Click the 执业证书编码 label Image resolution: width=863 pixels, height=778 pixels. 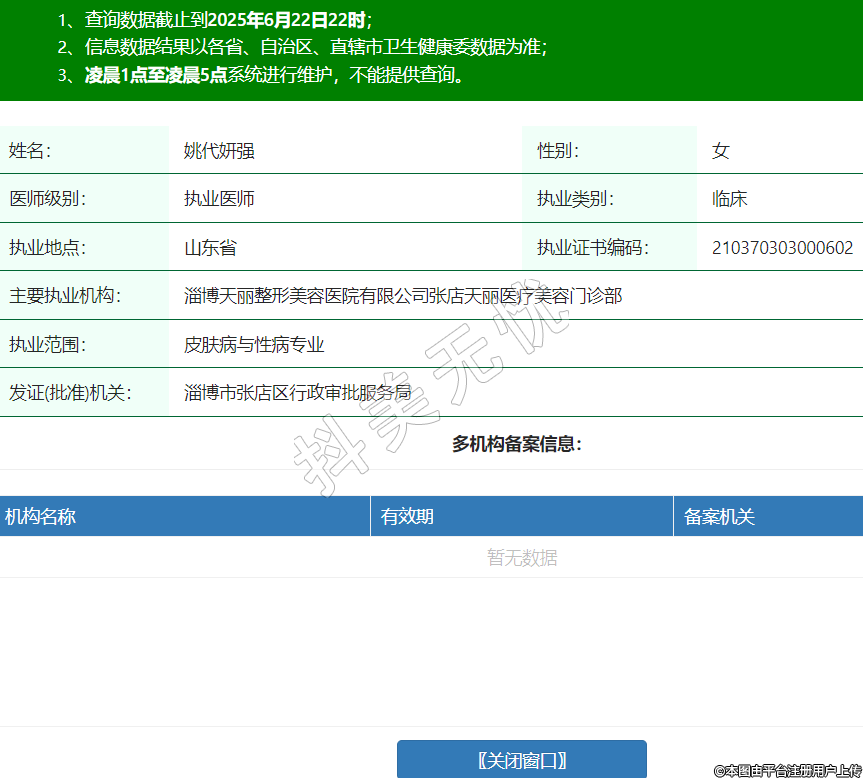593,248
